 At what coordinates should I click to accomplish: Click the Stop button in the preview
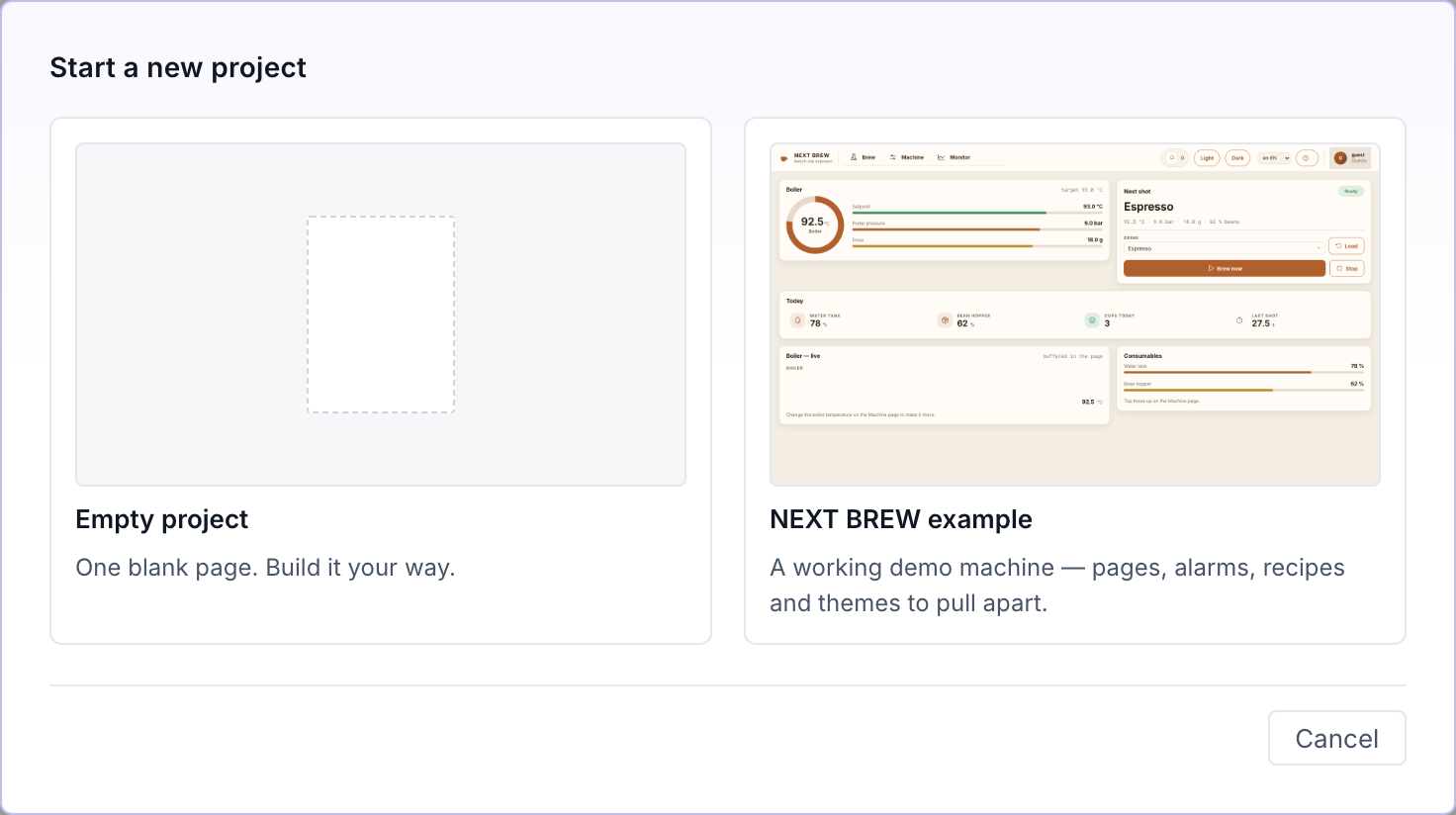(1347, 268)
